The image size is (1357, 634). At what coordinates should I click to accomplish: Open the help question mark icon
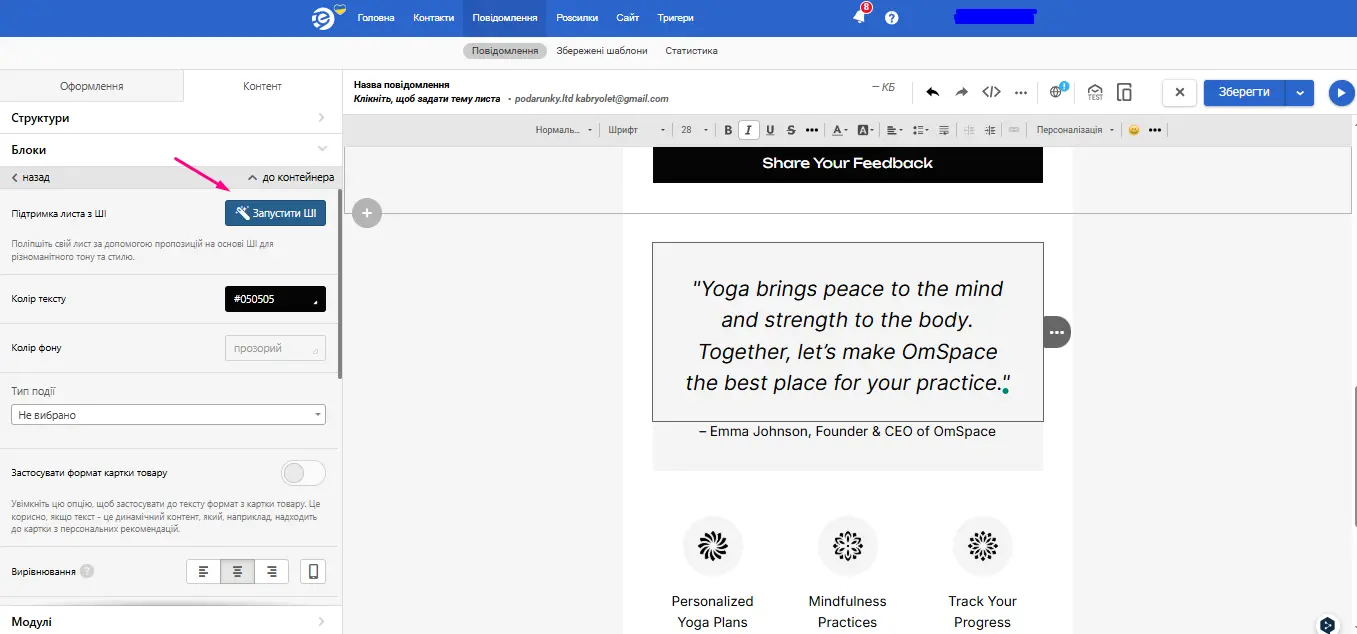coord(892,18)
